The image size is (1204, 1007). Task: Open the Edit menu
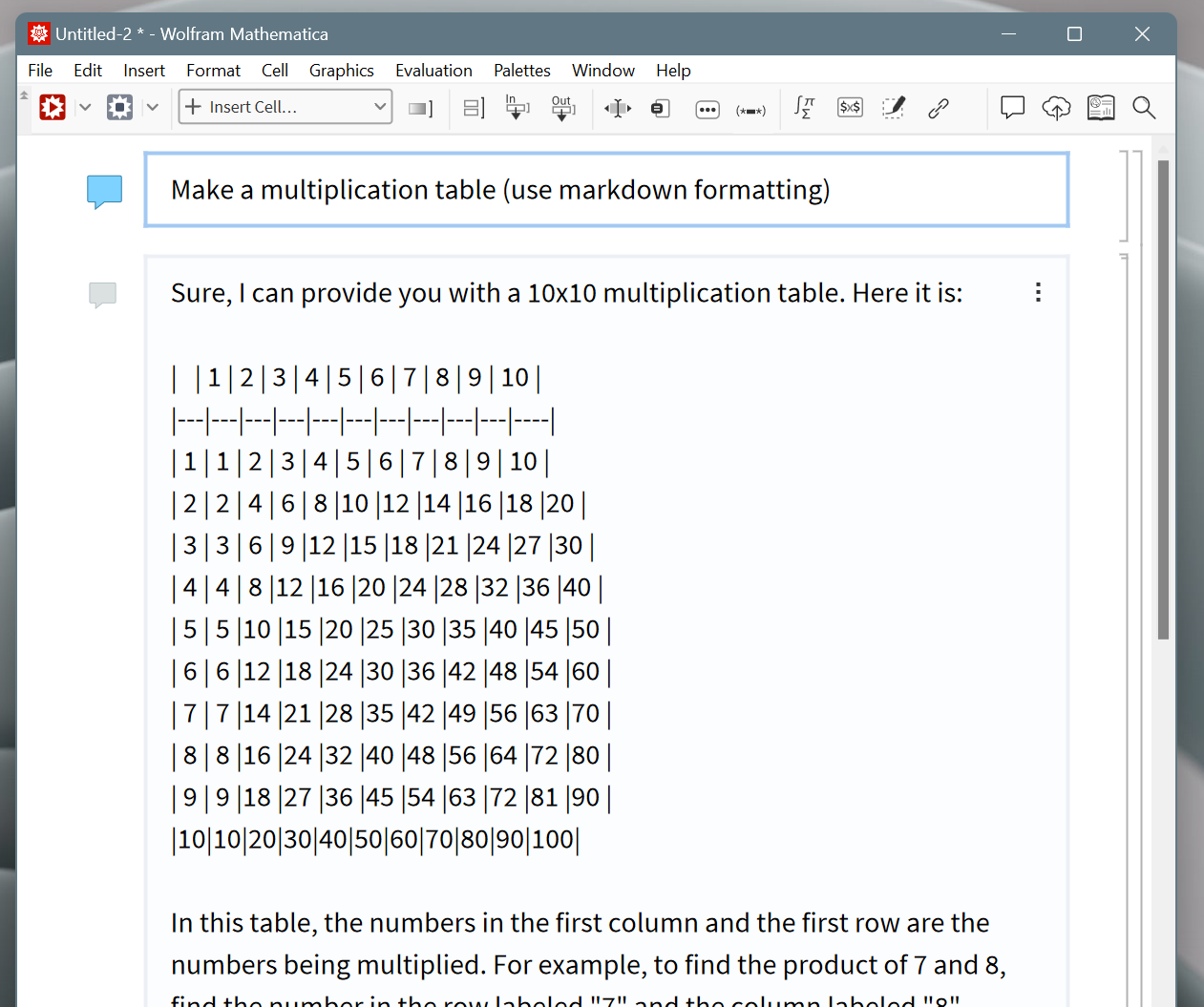(x=88, y=71)
